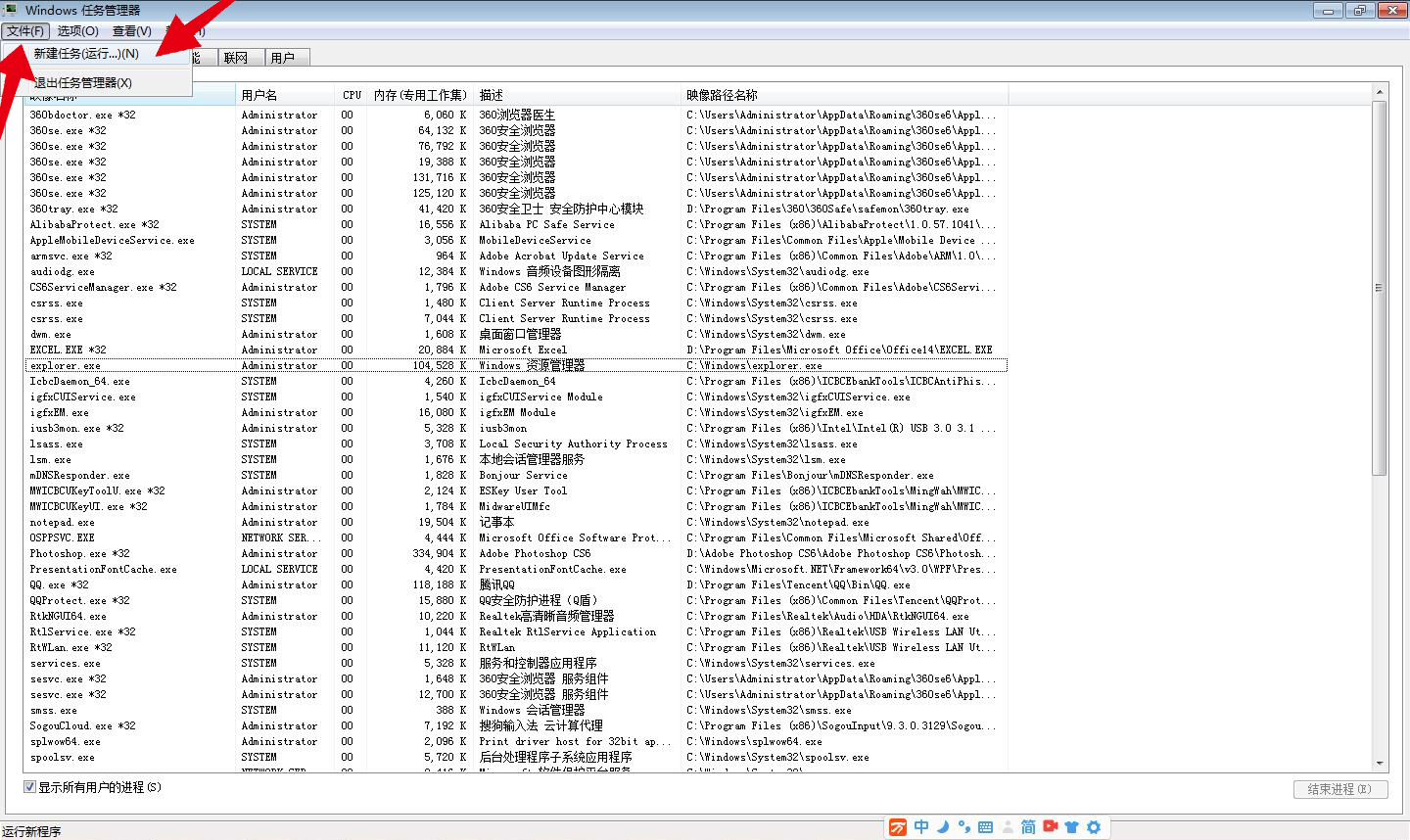Select the AppleMobileDeviceService.exe process
1410x840 pixels.
point(112,240)
